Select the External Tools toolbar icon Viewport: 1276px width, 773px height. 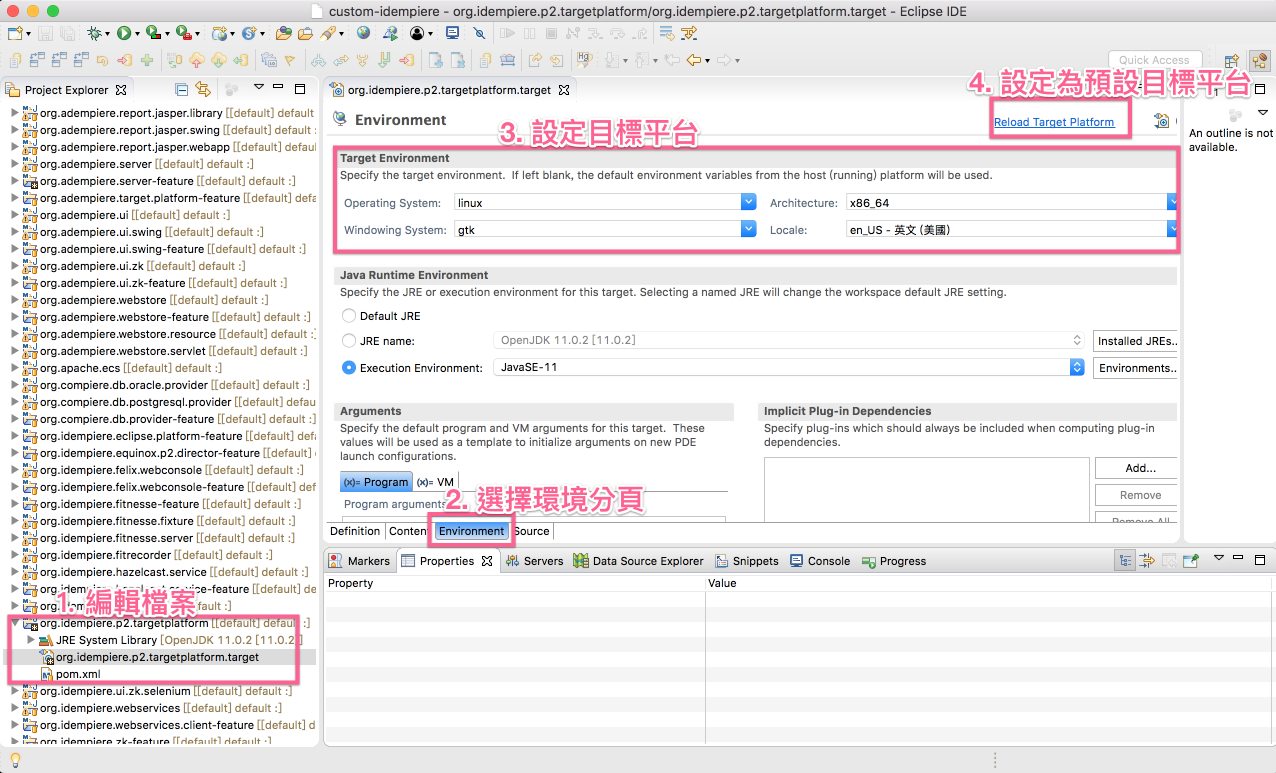183,33
